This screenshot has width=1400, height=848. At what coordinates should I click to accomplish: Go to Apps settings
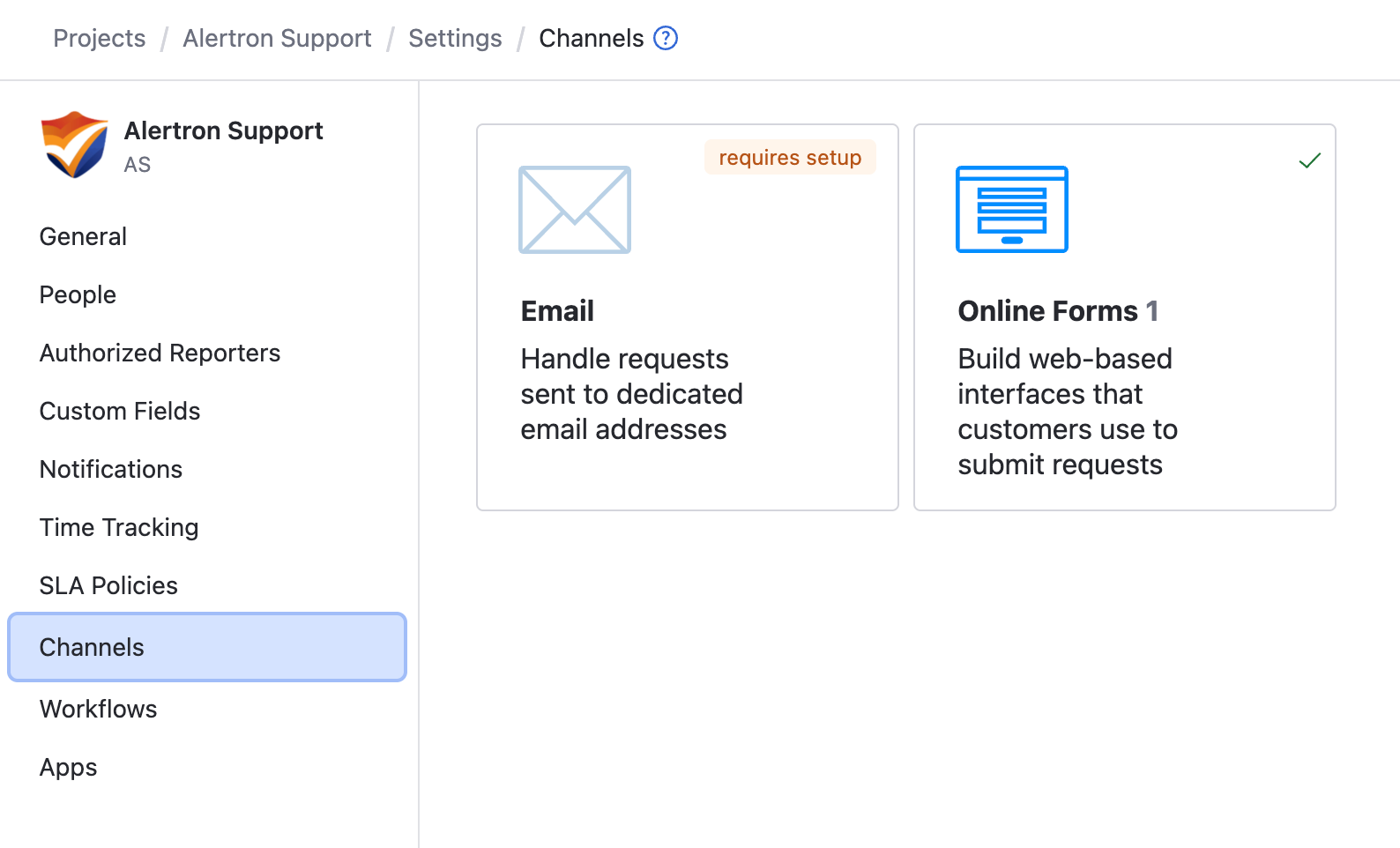click(69, 767)
